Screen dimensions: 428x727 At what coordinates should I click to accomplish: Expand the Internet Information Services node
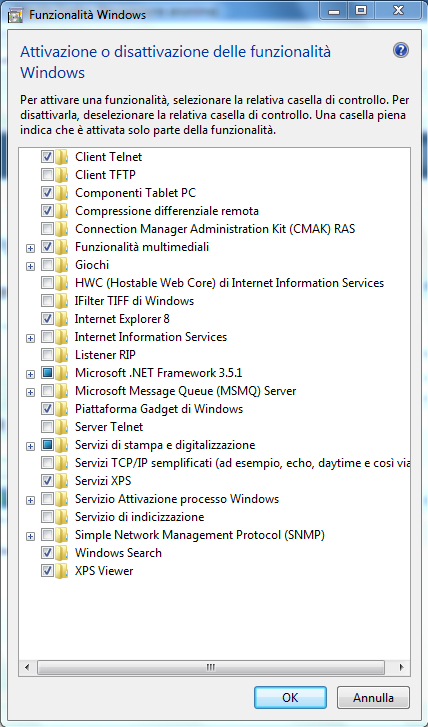coord(31,338)
